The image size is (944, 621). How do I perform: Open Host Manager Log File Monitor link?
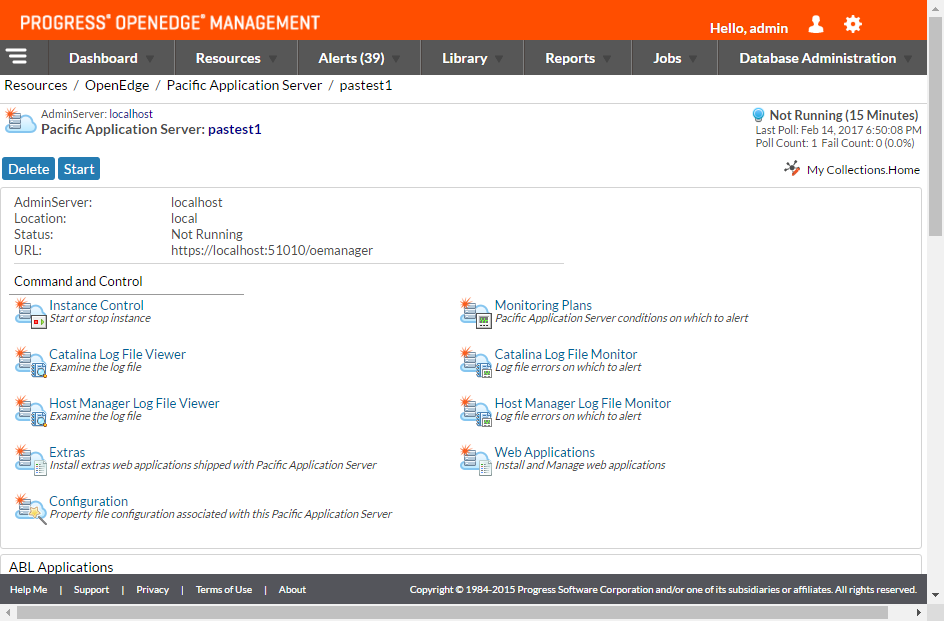582,403
